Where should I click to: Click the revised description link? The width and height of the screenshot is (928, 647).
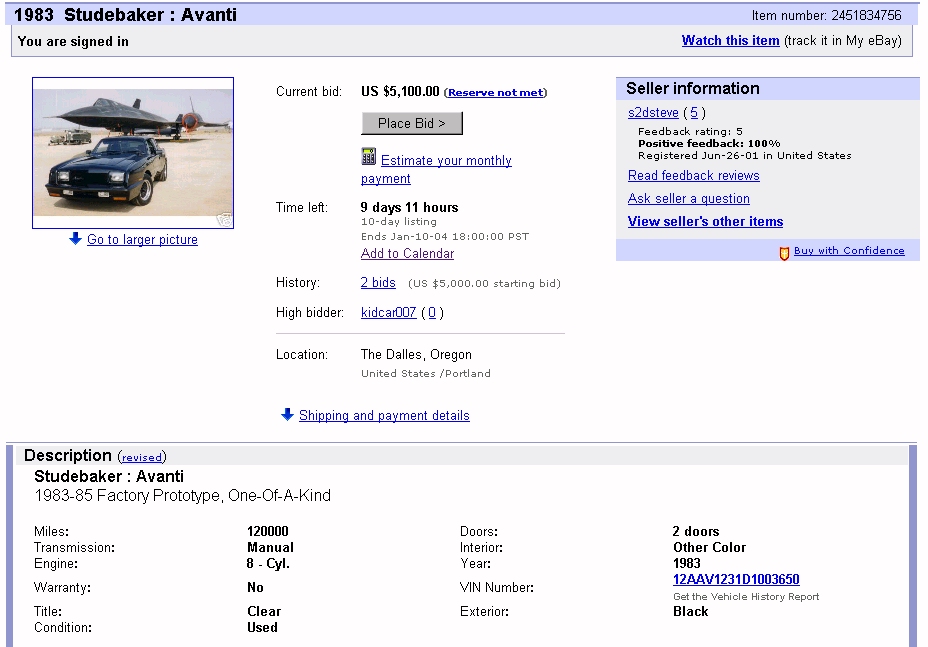click(x=141, y=457)
